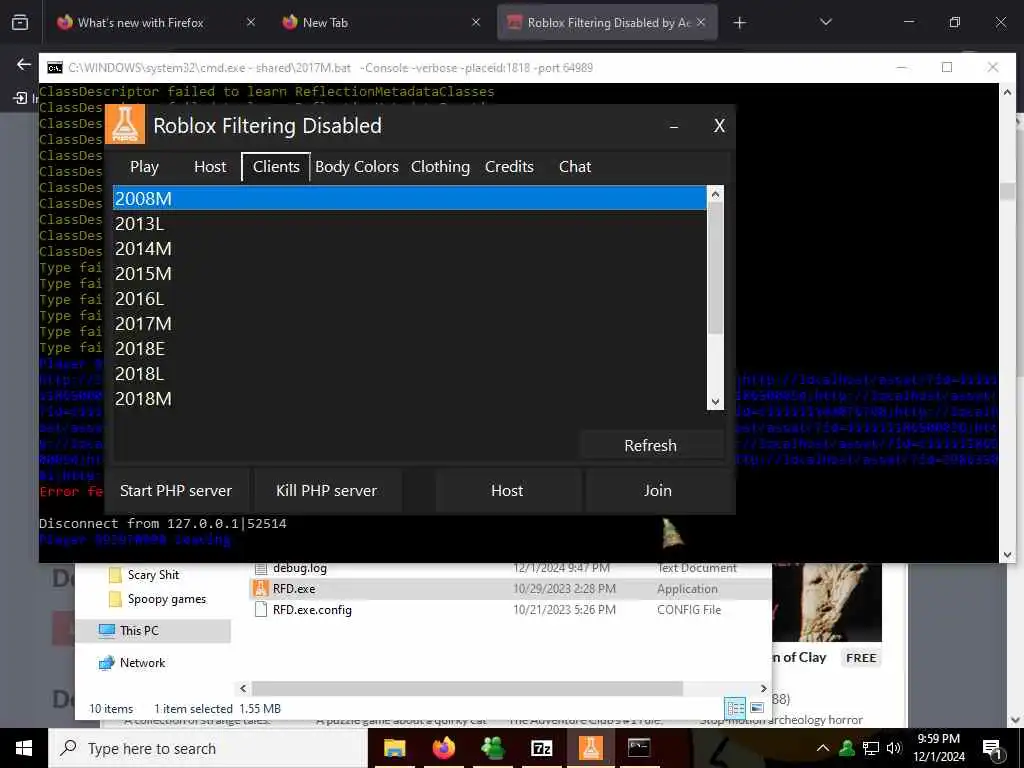Click the RFD flask logo icon

point(125,124)
